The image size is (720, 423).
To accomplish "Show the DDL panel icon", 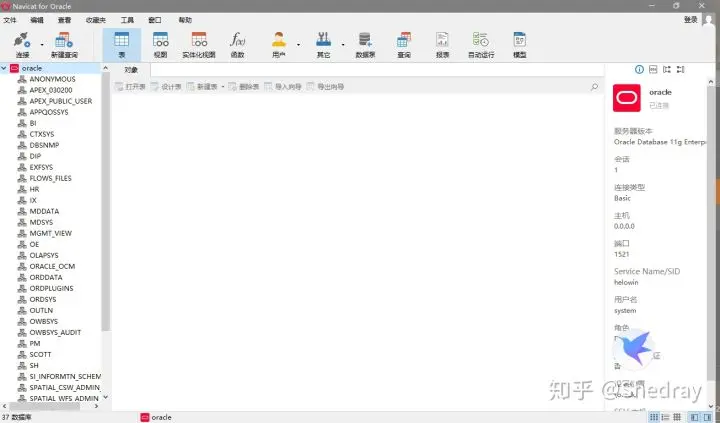I will (x=653, y=69).
